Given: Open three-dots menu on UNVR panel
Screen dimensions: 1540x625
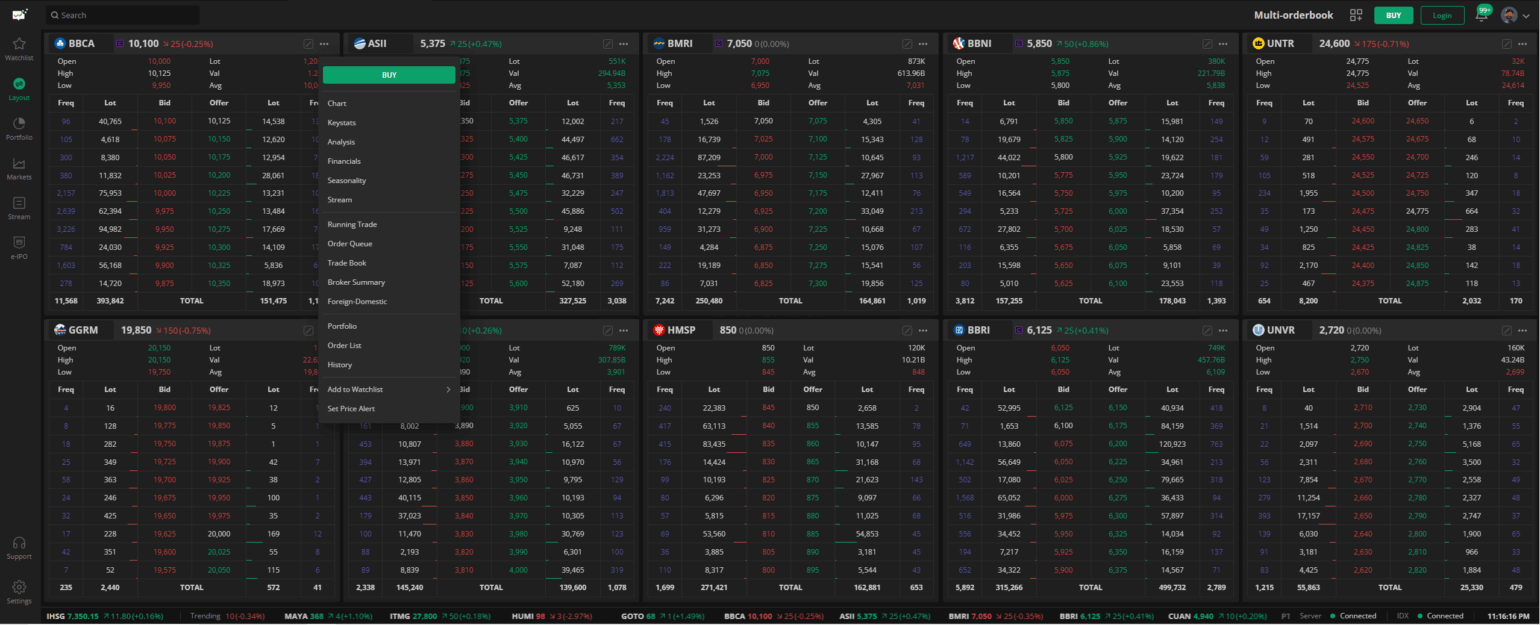Looking at the screenshot, I should pos(1522,330).
